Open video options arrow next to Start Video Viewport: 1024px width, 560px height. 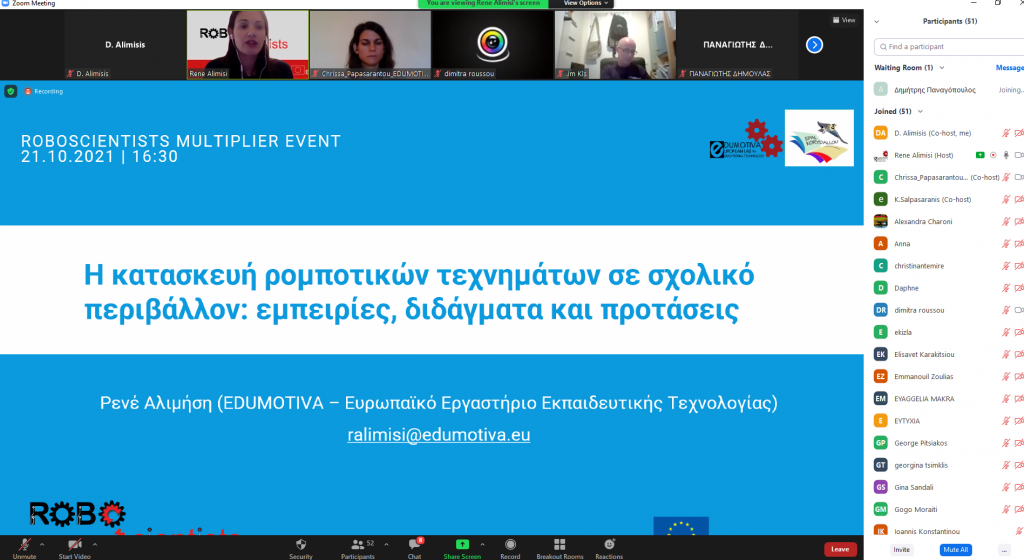tap(95, 544)
